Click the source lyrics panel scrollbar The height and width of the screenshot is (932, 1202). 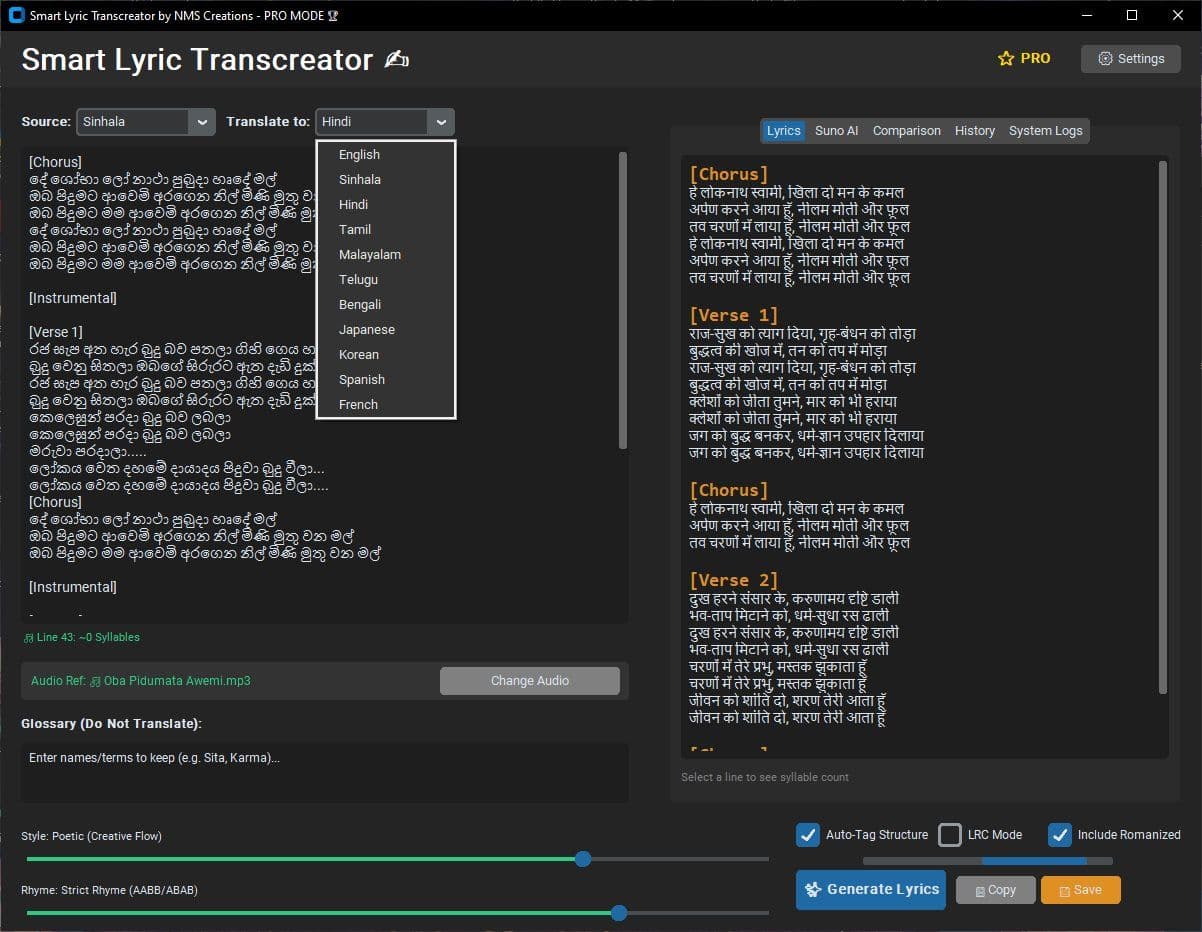pos(623,300)
